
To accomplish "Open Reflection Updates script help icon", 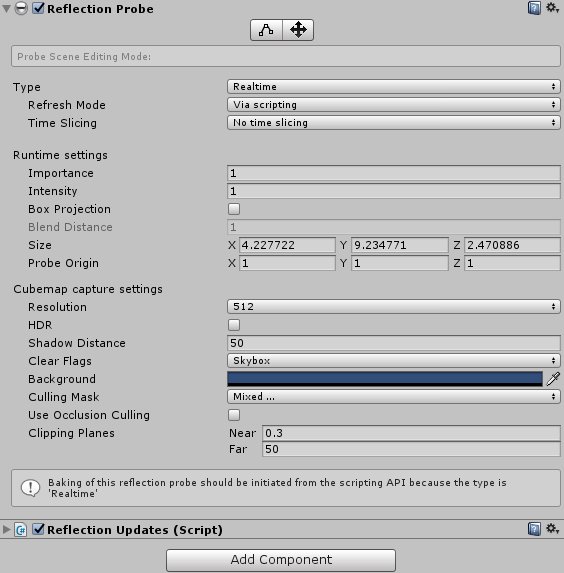I will pos(534,529).
